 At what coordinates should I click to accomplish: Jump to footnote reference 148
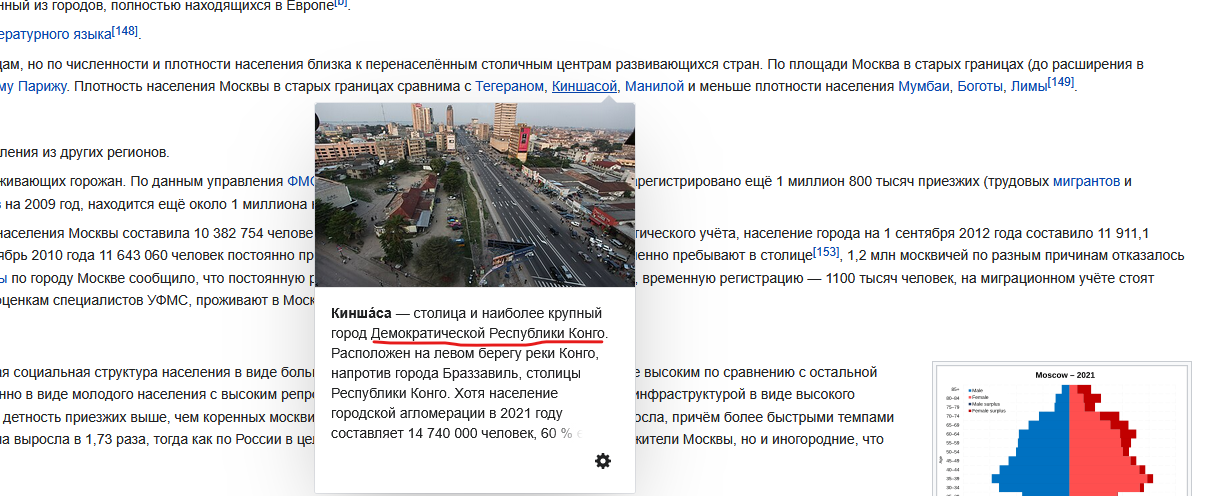click(125, 30)
